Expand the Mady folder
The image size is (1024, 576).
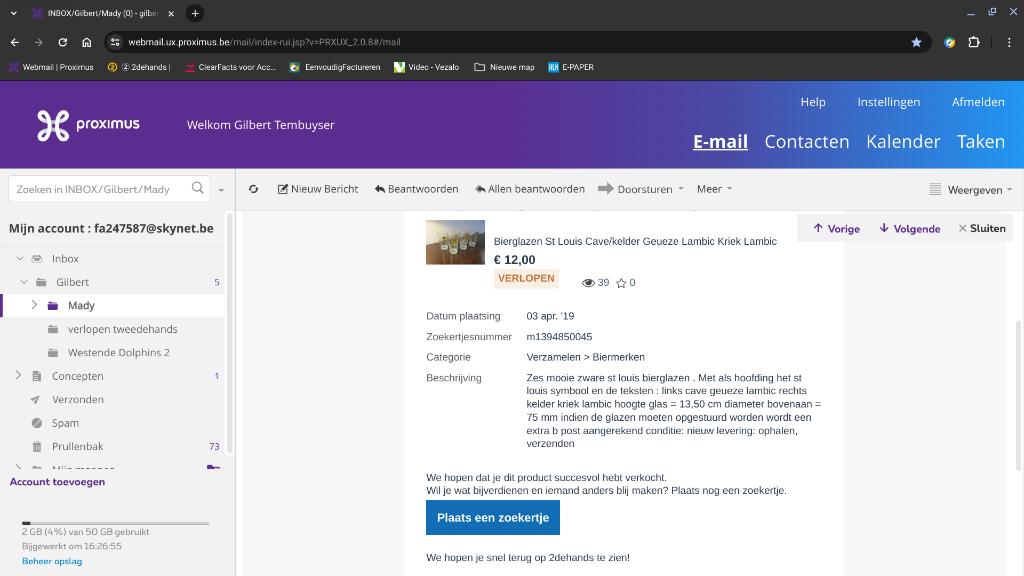point(34,305)
